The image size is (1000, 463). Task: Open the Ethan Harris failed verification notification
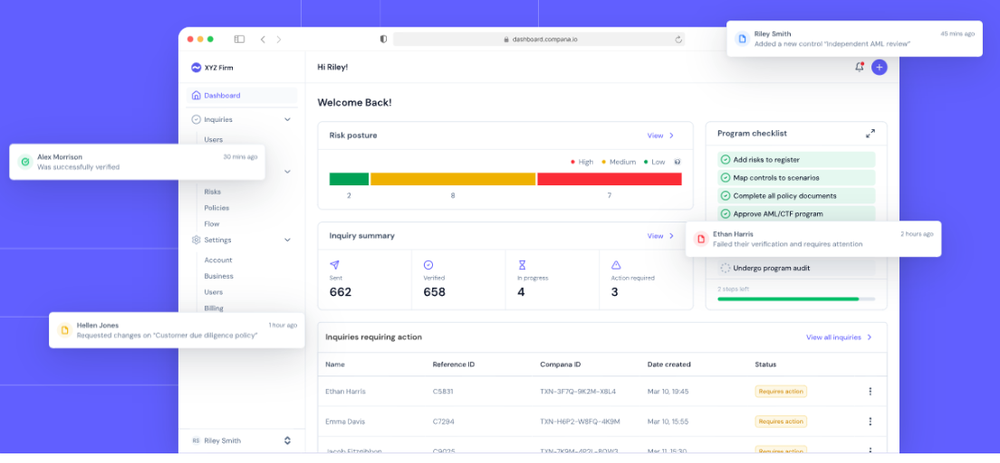point(813,239)
